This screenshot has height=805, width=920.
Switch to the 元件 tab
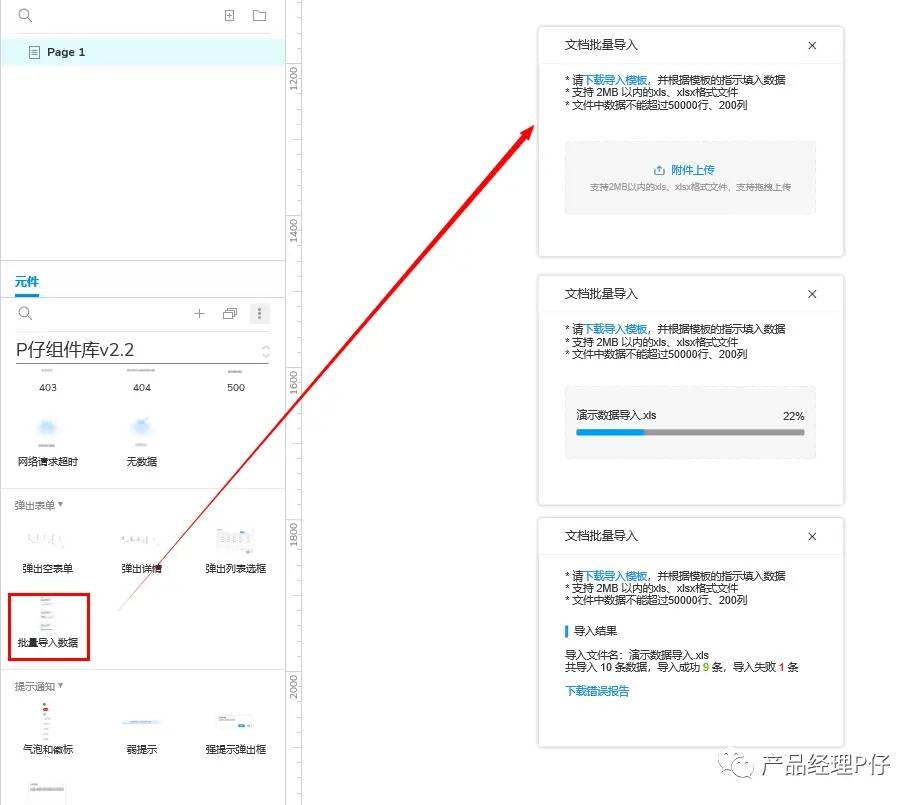pos(27,282)
